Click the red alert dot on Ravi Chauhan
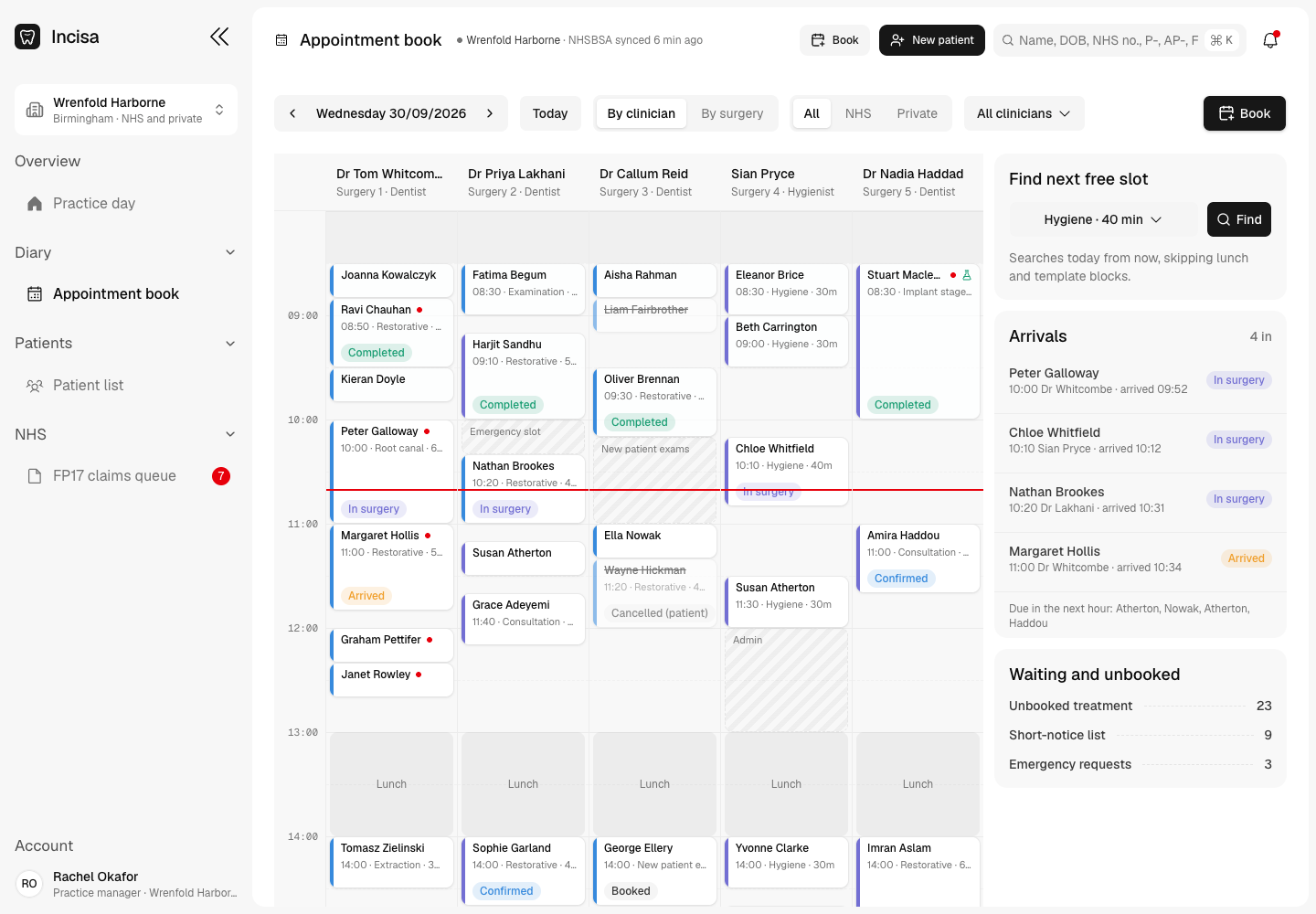The image size is (1316, 914). pyautogui.click(x=419, y=310)
